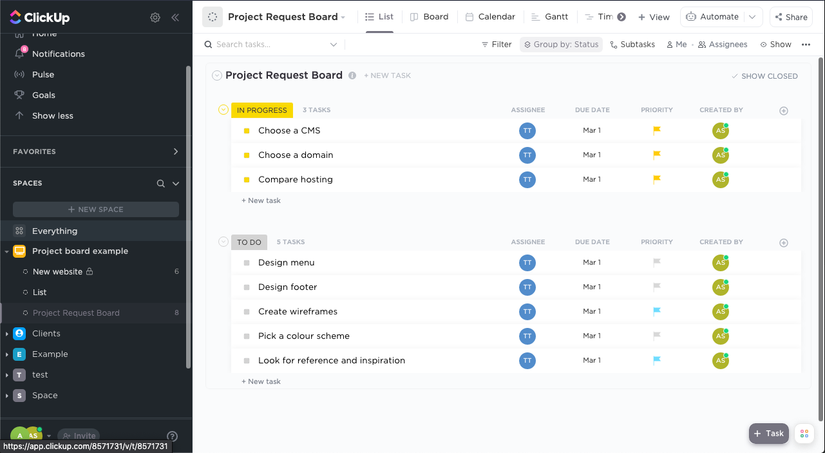Screen dimensions: 825x453
Task: Click the info icon next to list name
Action: [352, 76]
